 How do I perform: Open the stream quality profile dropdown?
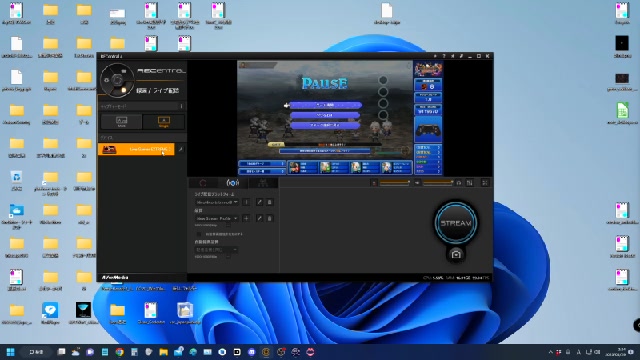(x=217, y=218)
